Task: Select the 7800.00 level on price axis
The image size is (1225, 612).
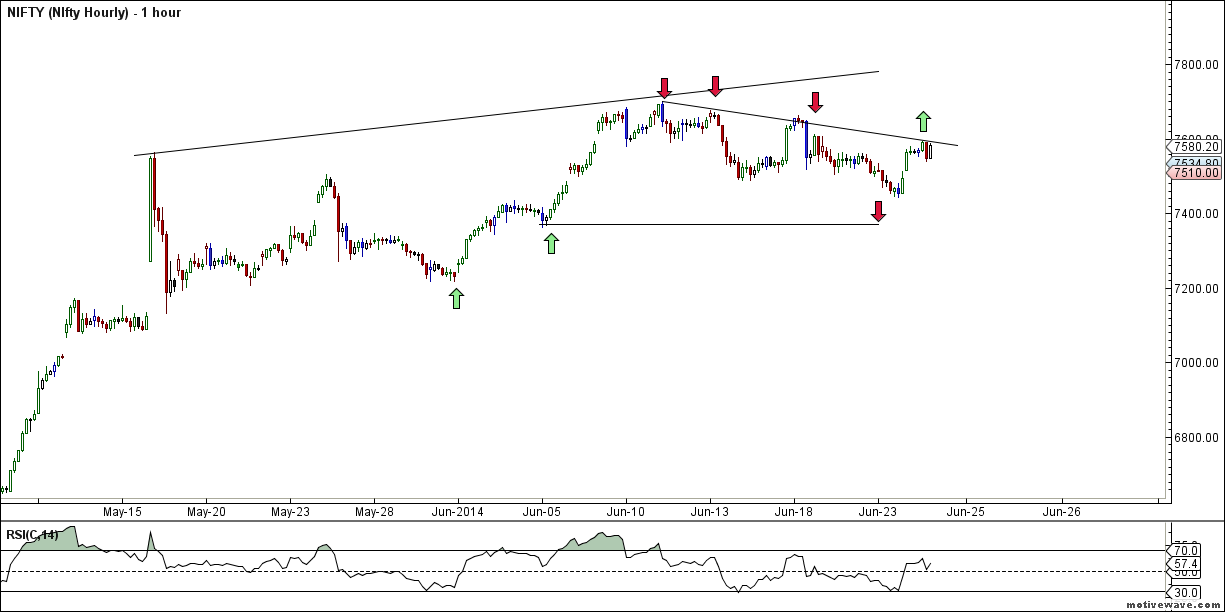Action: [1196, 65]
